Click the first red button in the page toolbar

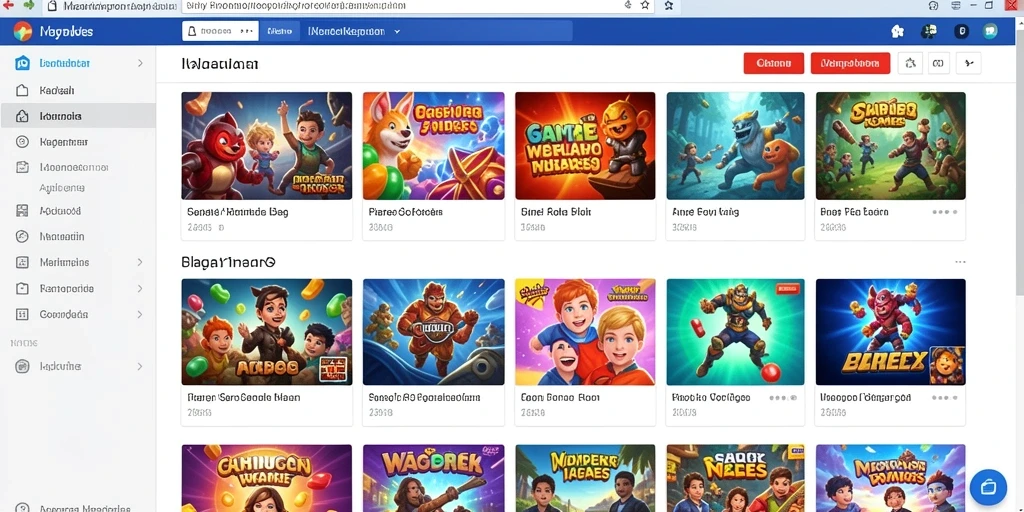coord(774,63)
